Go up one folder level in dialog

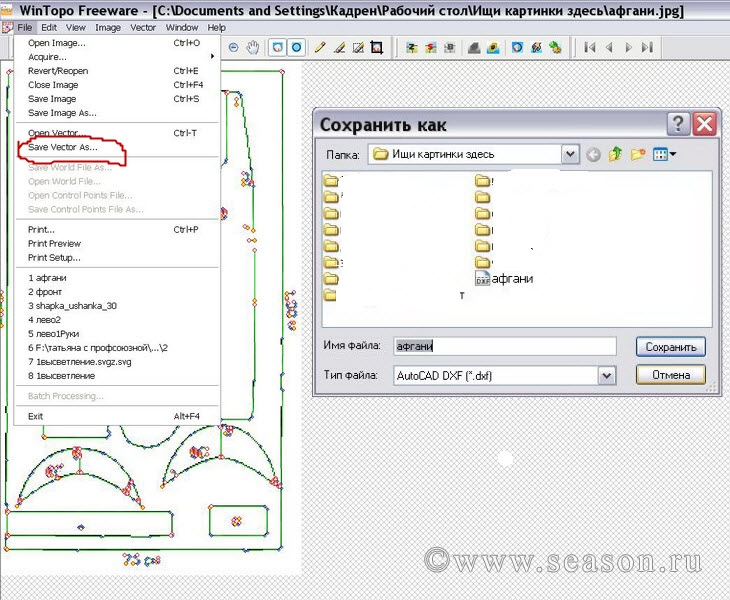[617, 154]
